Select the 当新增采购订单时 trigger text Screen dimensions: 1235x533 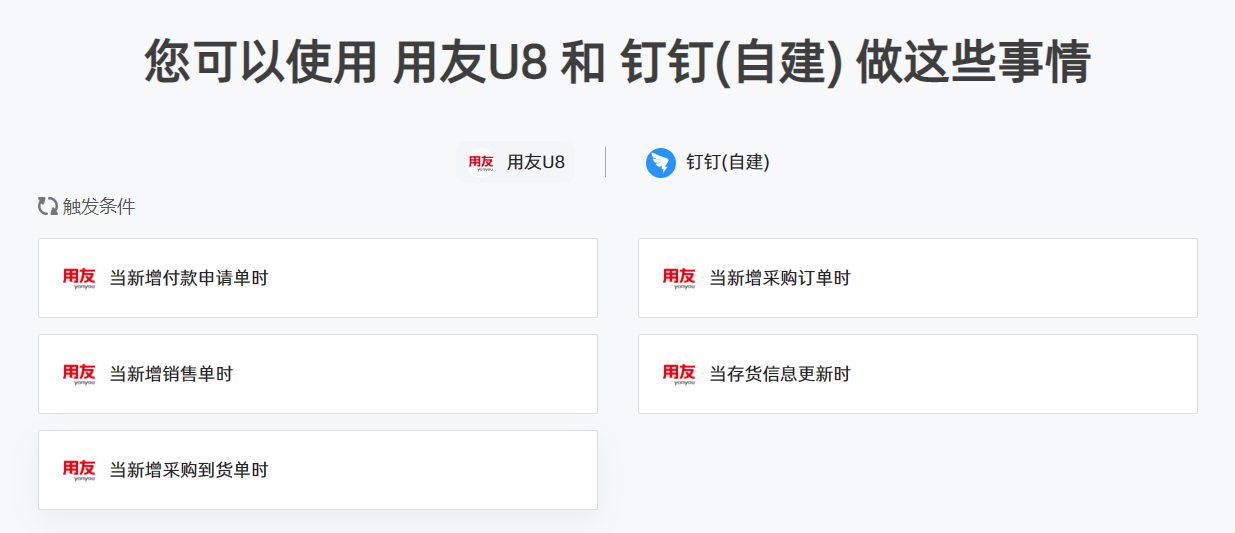click(780, 278)
